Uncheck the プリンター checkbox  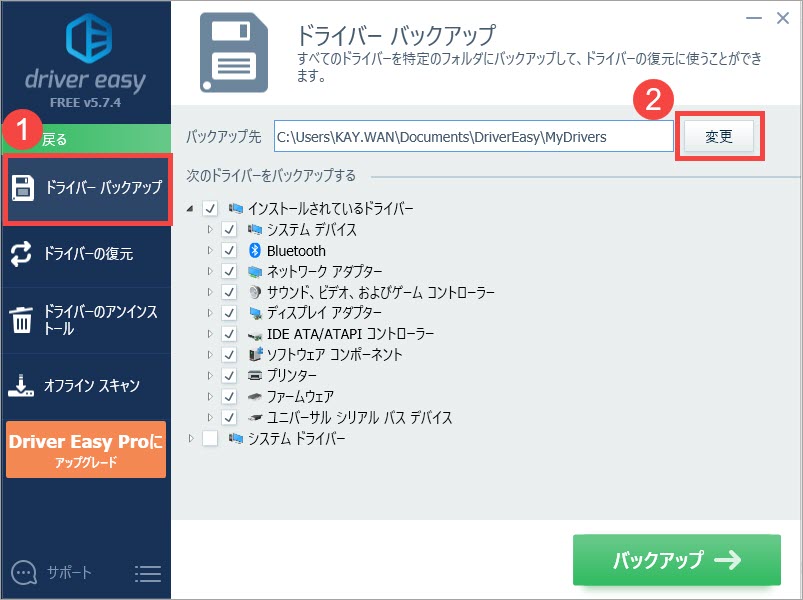(229, 376)
